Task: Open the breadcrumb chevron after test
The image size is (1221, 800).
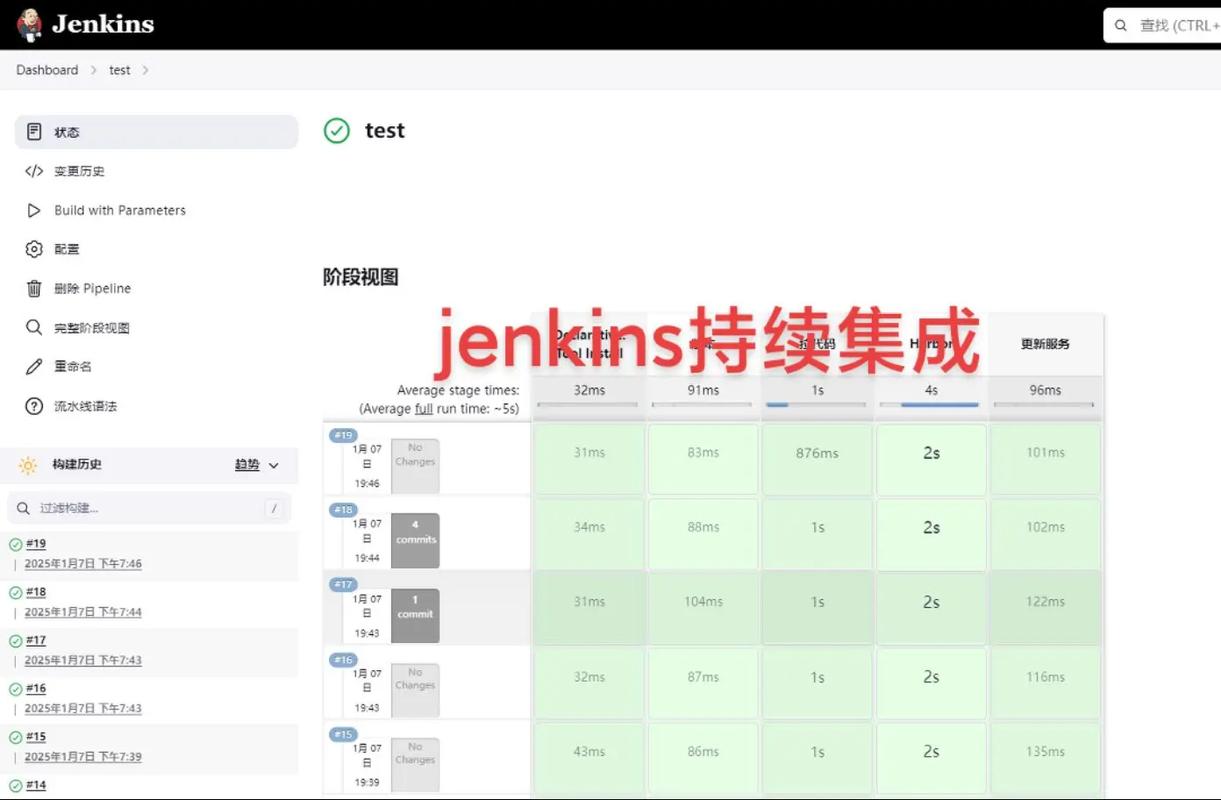Action: point(146,70)
